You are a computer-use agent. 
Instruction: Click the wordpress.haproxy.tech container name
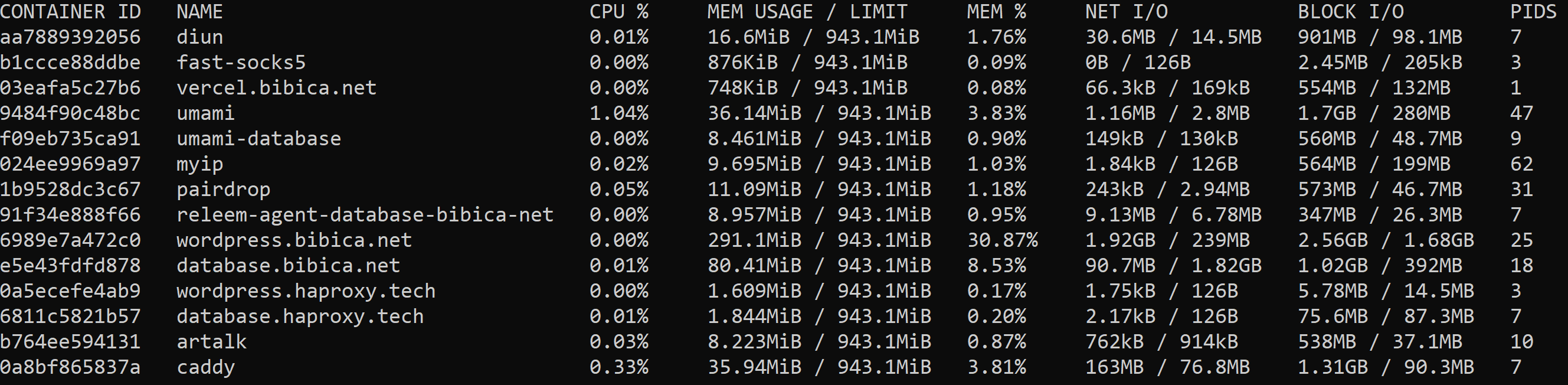click(x=306, y=291)
